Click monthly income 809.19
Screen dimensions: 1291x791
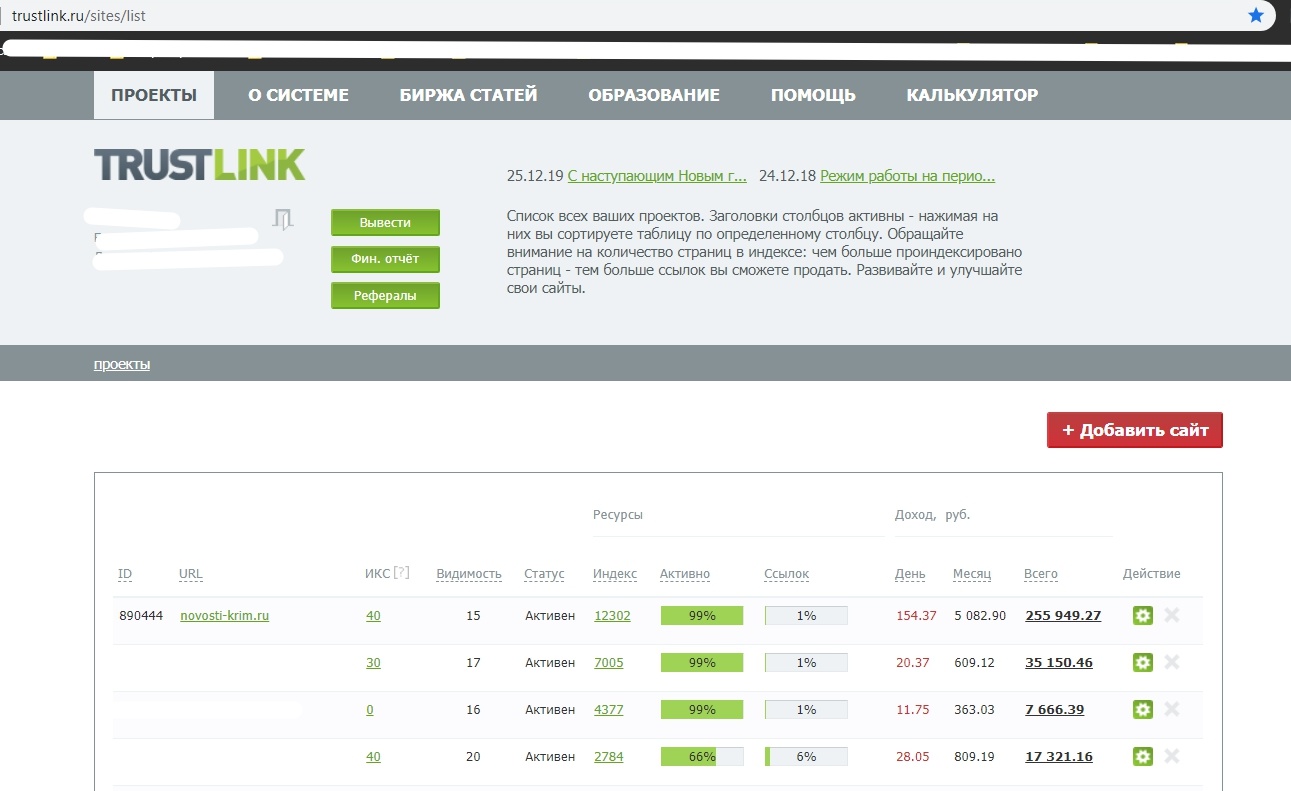974,756
